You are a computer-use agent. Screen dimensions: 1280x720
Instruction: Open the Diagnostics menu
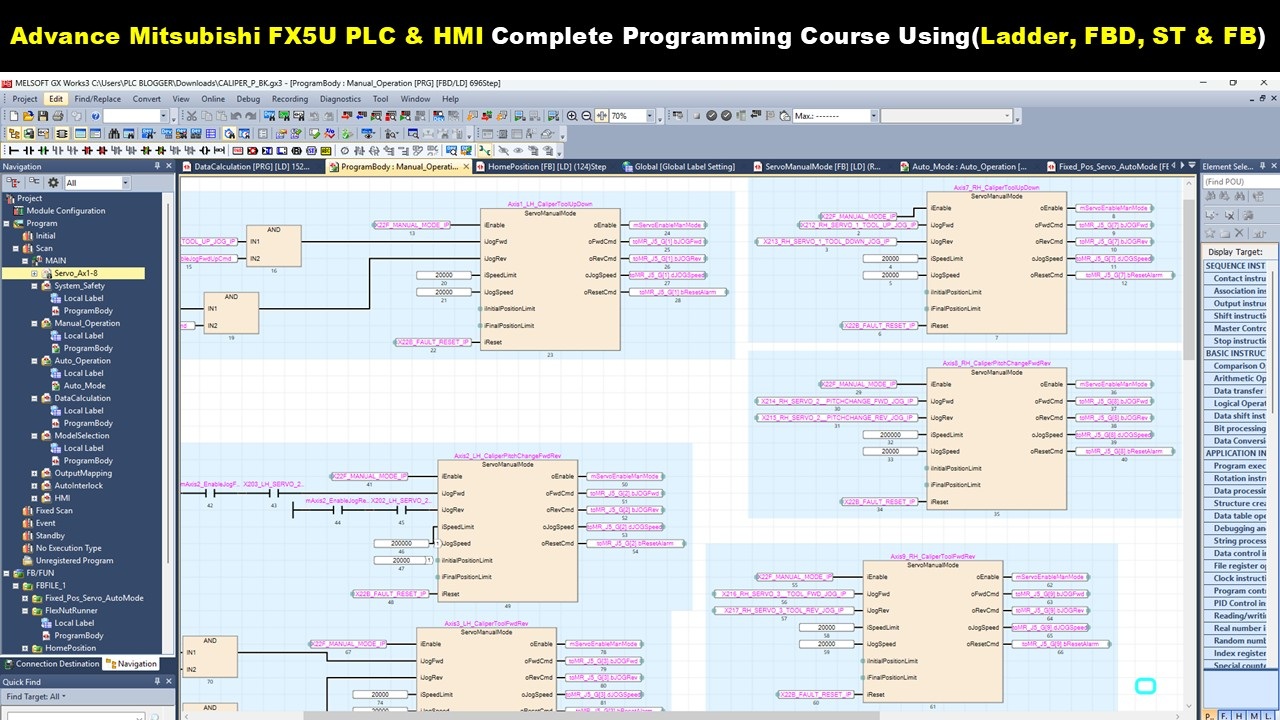340,99
